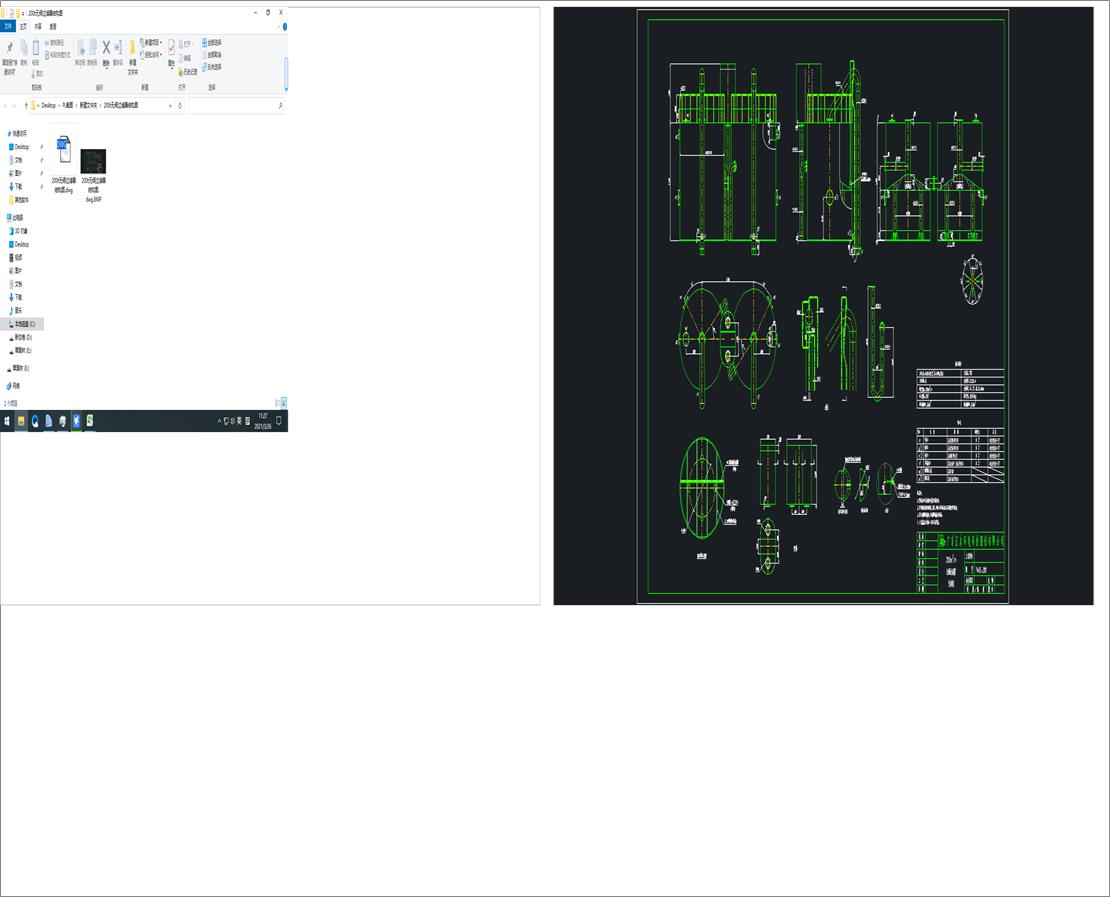Switch to the Home ribbon tab
This screenshot has height=897, width=1110.
pyautogui.click(x=23, y=26)
